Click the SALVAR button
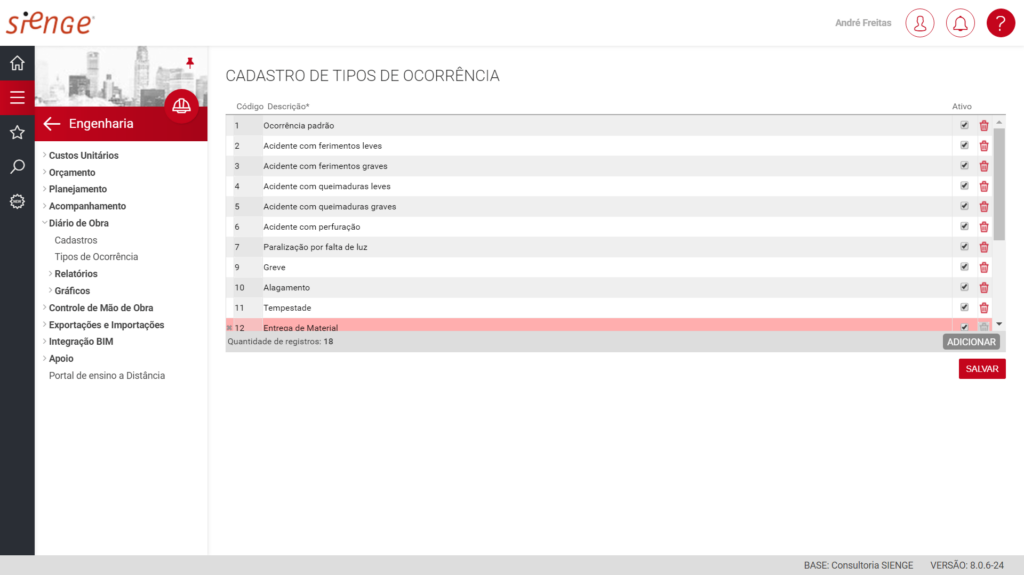The width and height of the screenshot is (1024, 575). (x=981, y=369)
